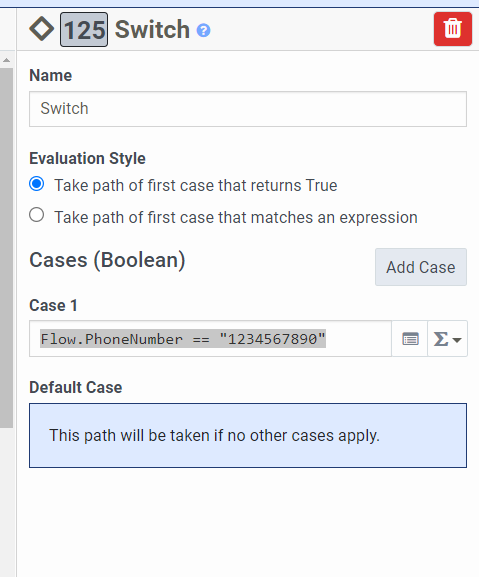The image size is (479, 577).
Task: Click the Case 1 expression text field
Action: (210, 339)
